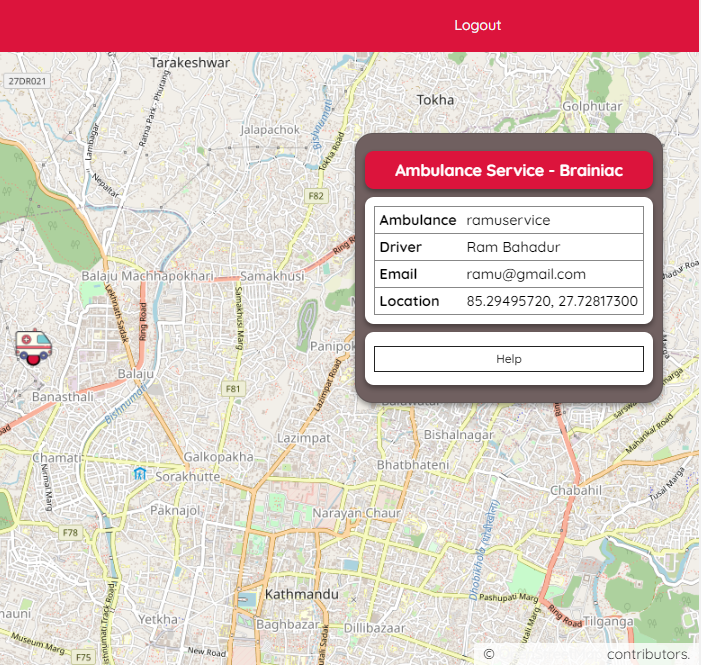The width and height of the screenshot is (701, 665).
Task: Click the Bhatbhateni label on the map
Action: click(413, 465)
